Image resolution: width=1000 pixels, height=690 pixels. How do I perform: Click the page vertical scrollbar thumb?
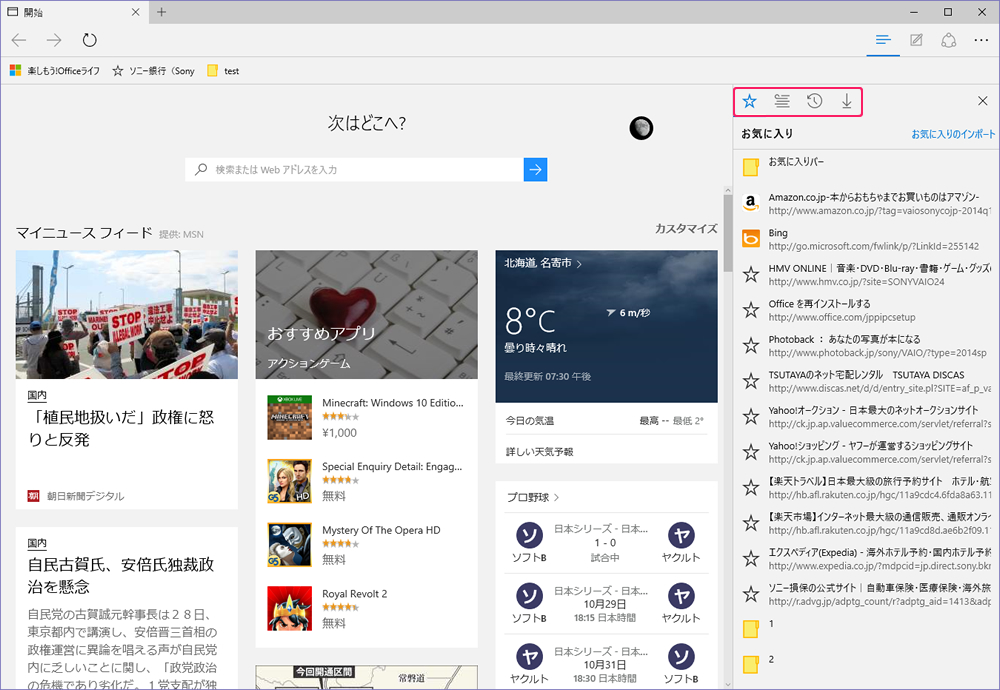pyautogui.click(x=728, y=233)
